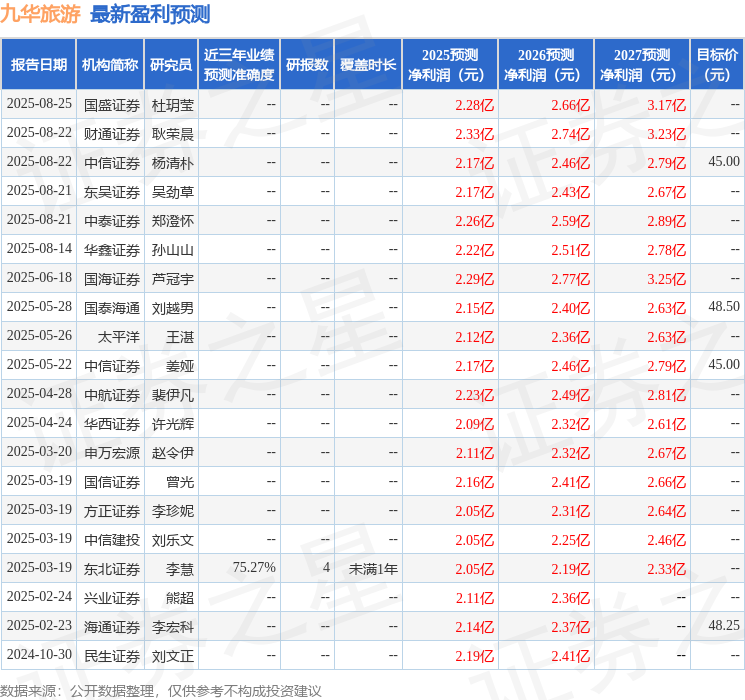Click the 最新盈利预测 heading
The width and height of the screenshot is (745, 700).
click(150, 14)
